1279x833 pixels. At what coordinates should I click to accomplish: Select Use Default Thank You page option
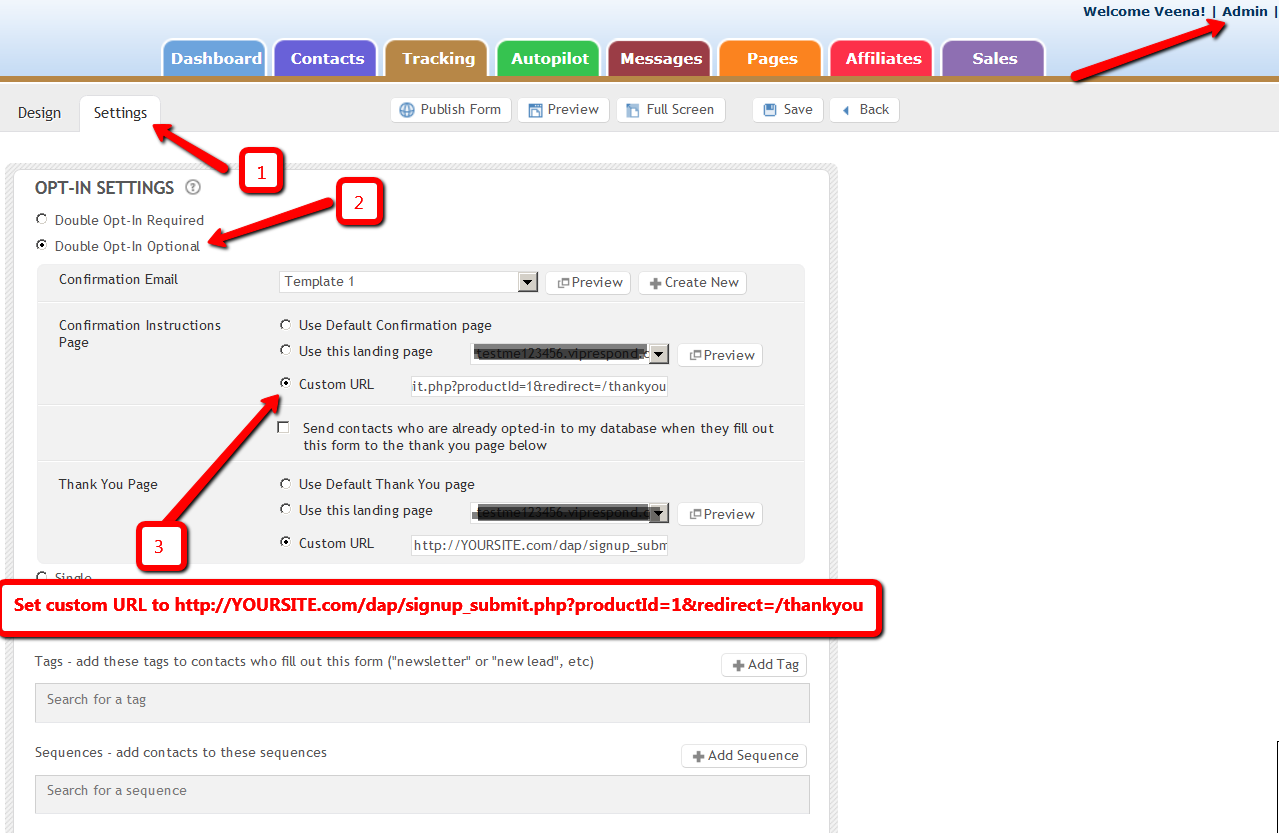(286, 484)
